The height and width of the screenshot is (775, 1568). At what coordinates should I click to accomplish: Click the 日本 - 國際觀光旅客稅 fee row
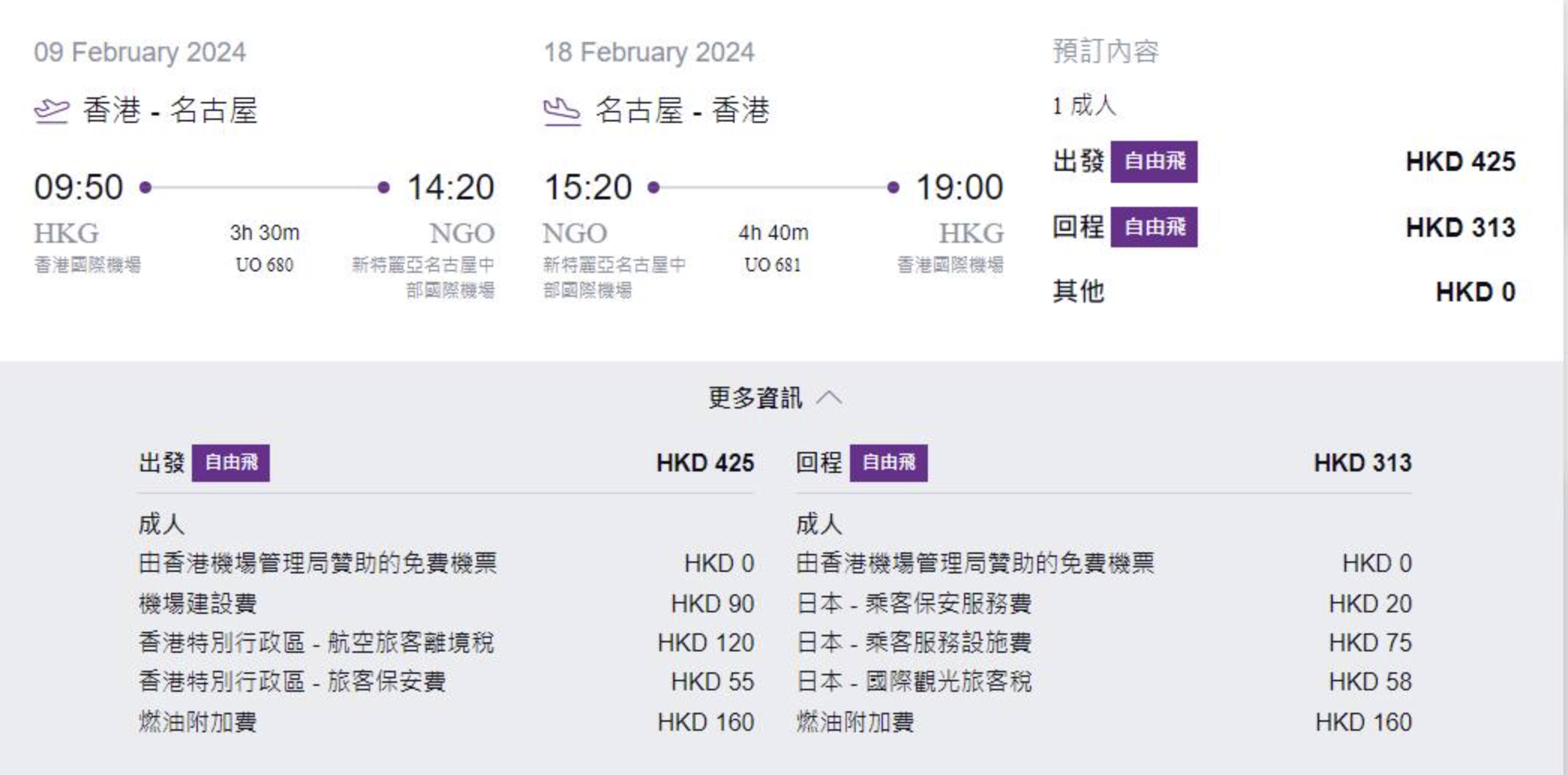(1104, 681)
